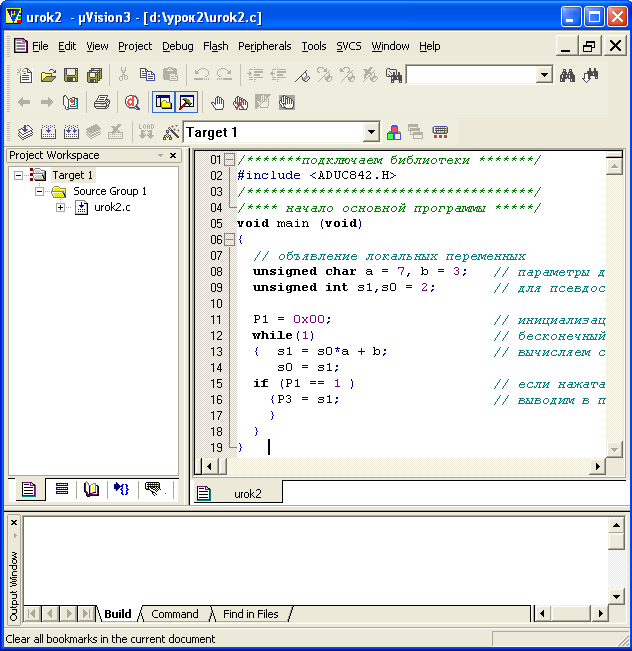This screenshot has height=651, width=632.
Task: Toggle the Project Window toolbar button
Action: coord(163,102)
